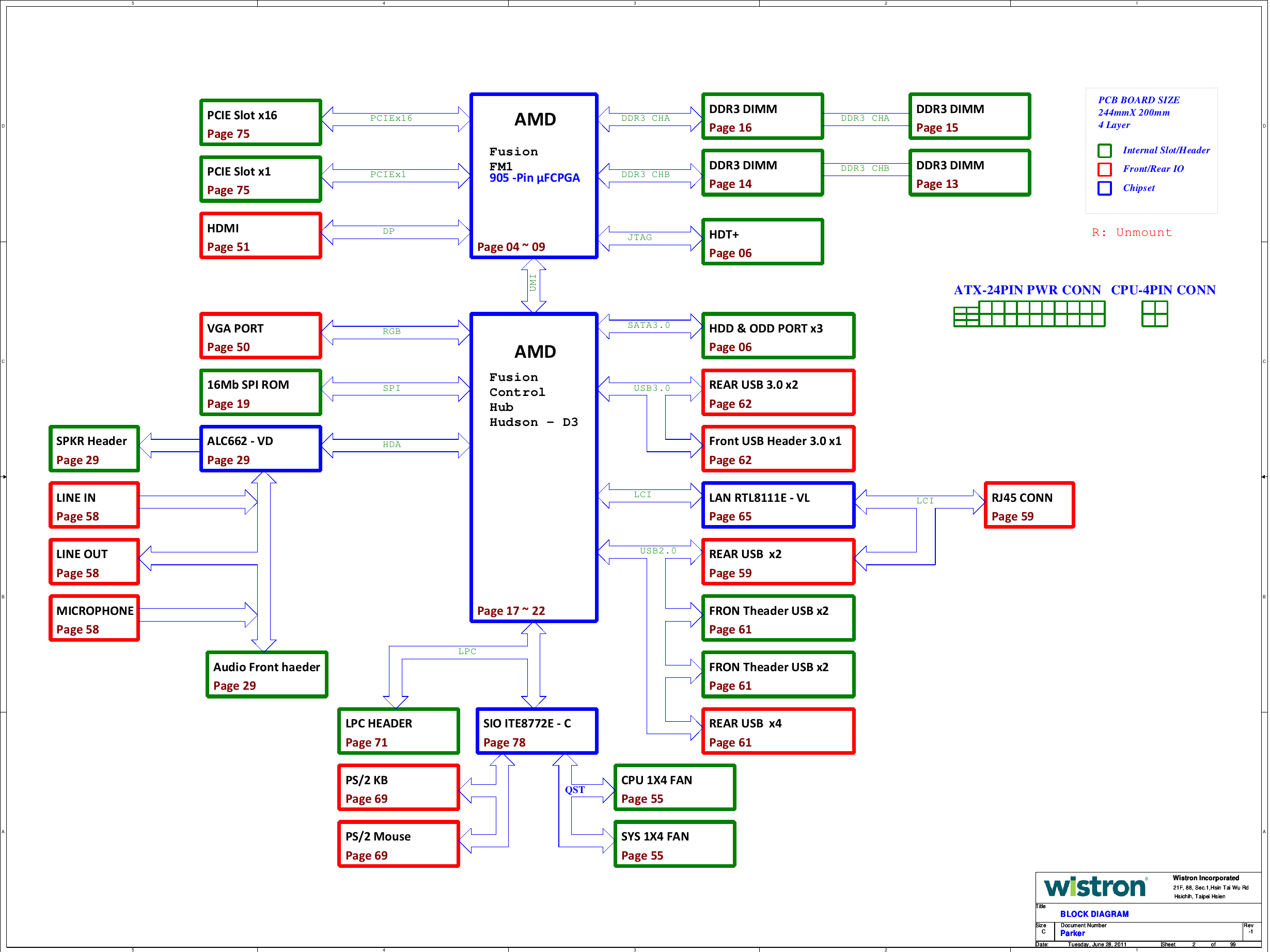
Task: Click the green Internal Slot/Header legend box
Action: [x=1104, y=150]
